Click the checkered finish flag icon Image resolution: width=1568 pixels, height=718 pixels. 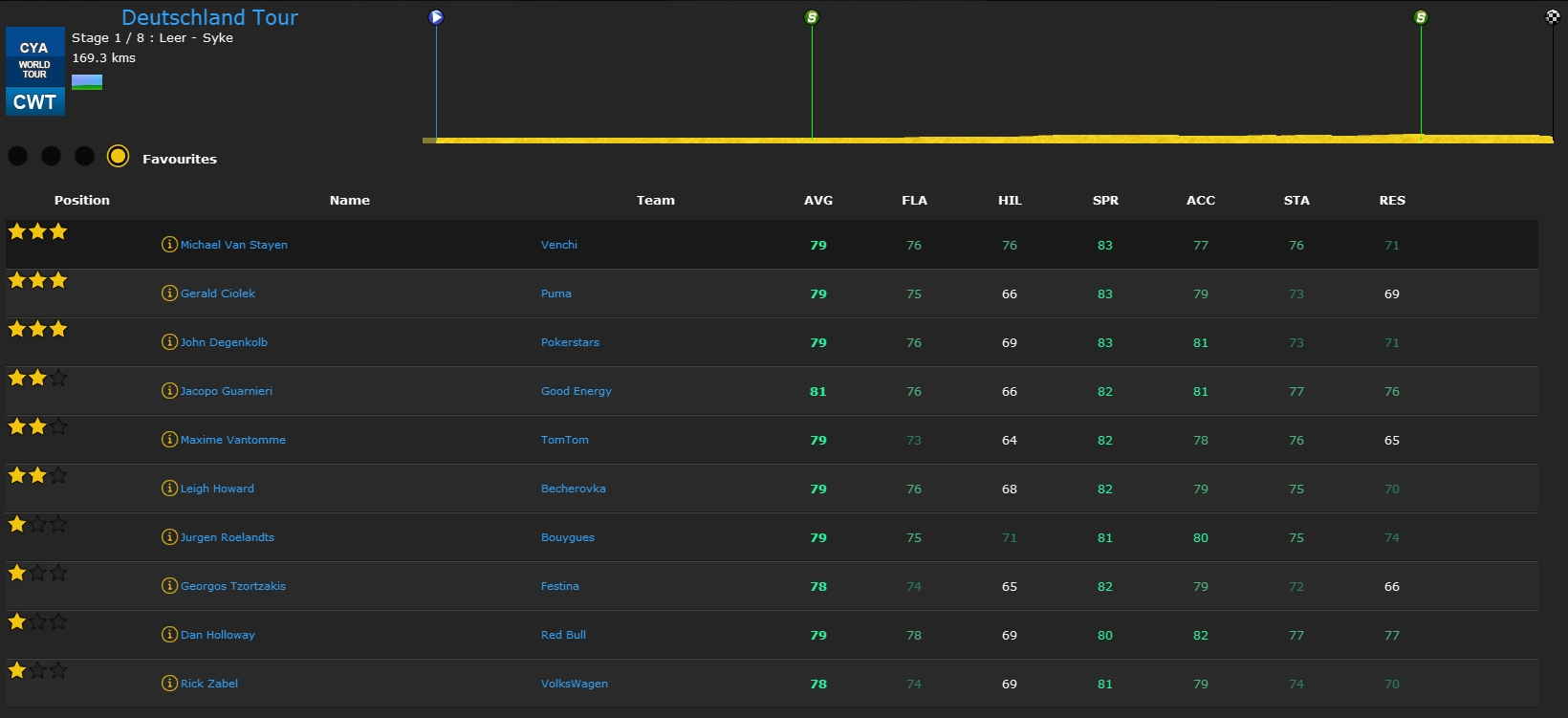point(1553,17)
